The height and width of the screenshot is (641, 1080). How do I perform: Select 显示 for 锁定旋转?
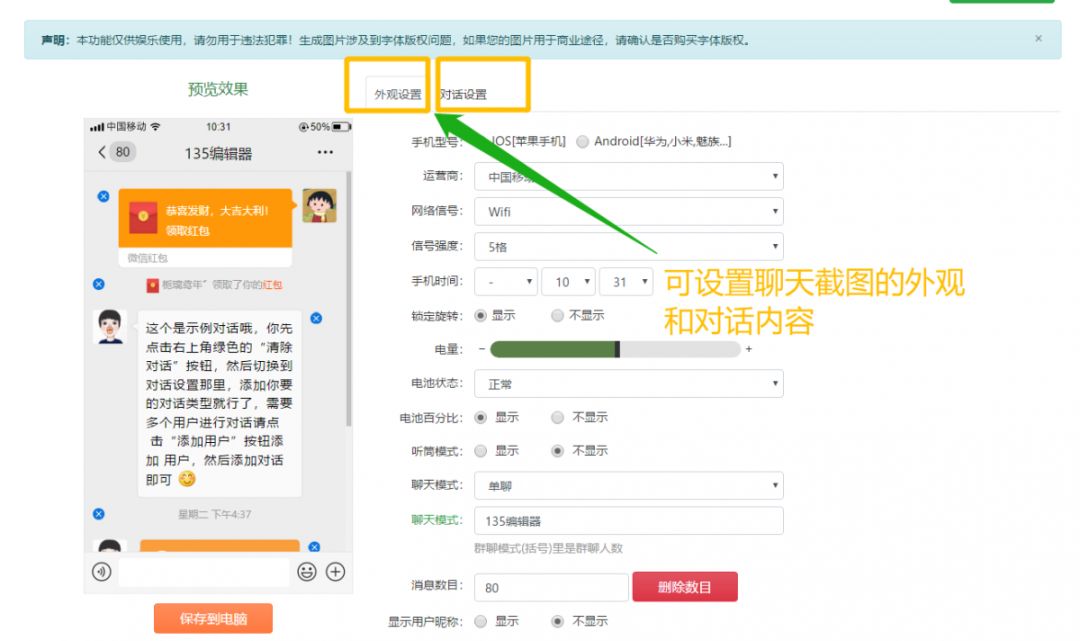tap(481, 315)
